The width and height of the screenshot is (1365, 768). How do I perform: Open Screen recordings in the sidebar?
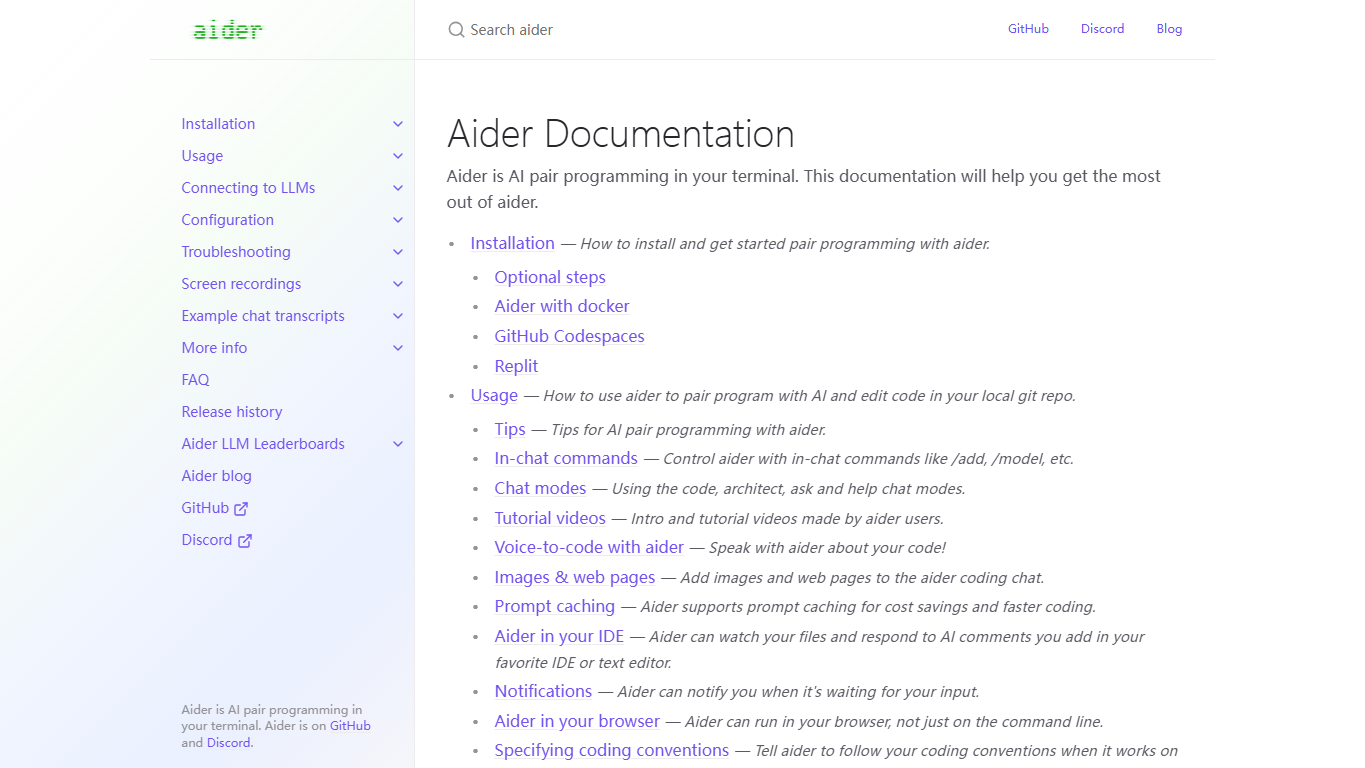coord(241,284)
